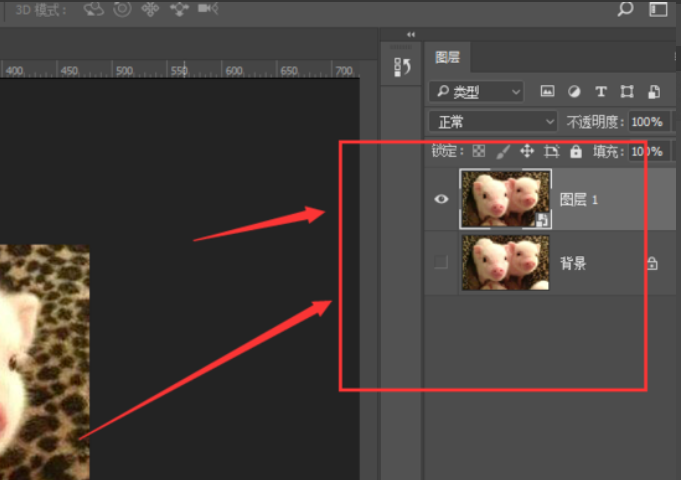
Task: Toggle lock transparent pixels icon
Action: tap(479, 151)
